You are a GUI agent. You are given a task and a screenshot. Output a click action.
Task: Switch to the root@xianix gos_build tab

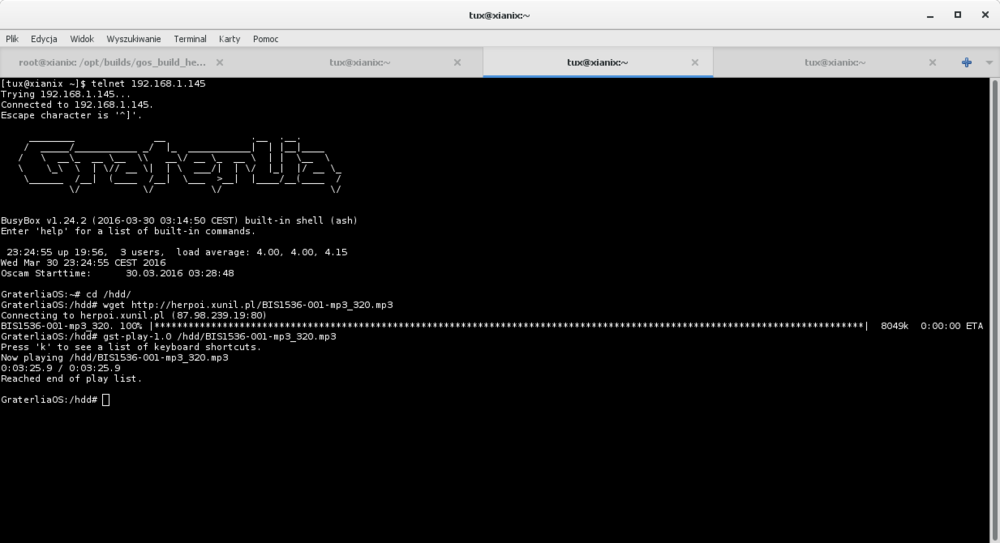point(110,62)
